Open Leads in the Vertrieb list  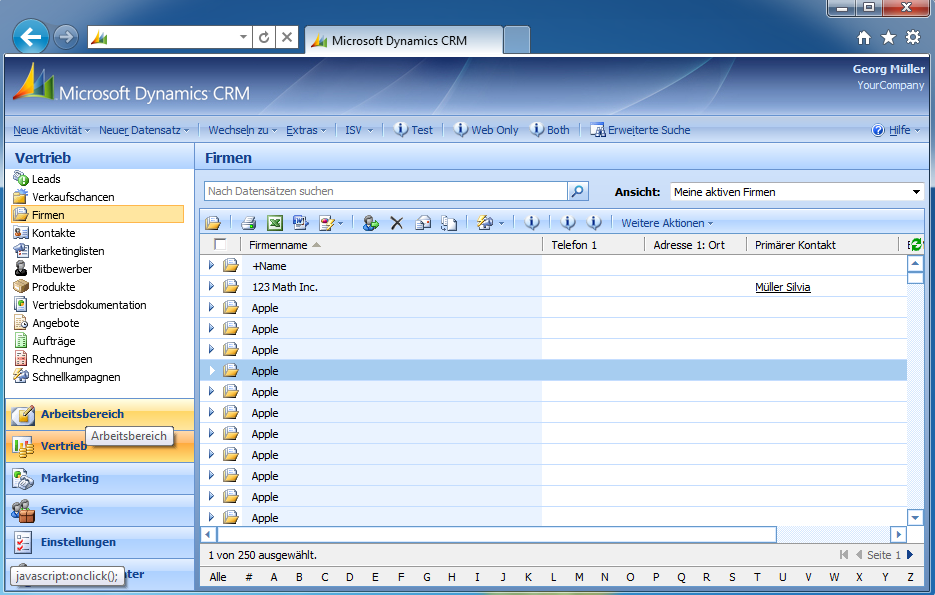pos(46,179)
